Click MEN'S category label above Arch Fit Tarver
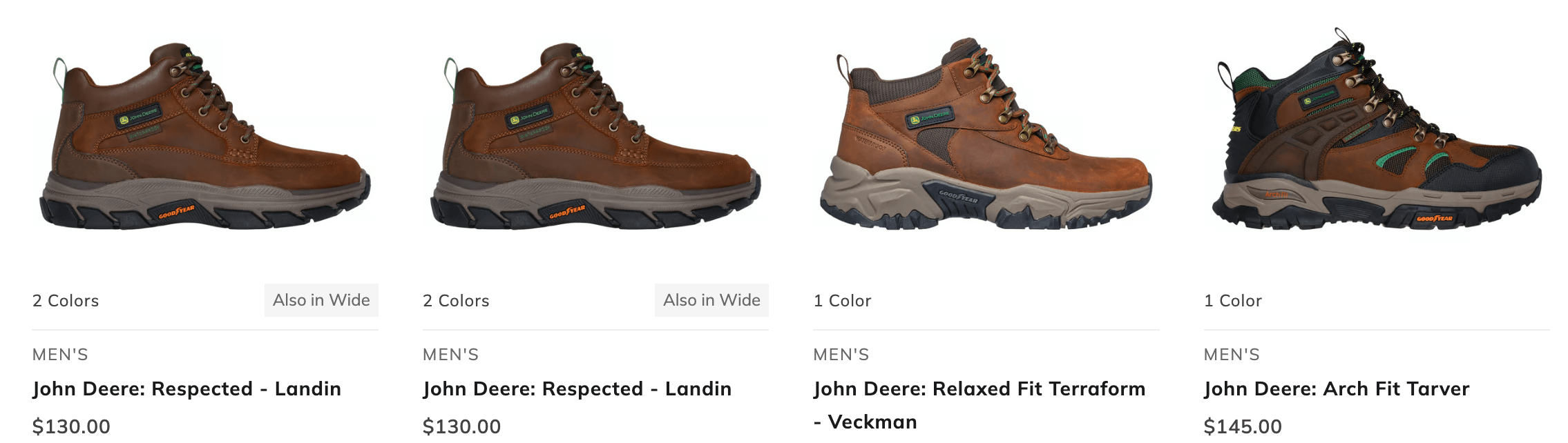 click(x=1232, y=355)
